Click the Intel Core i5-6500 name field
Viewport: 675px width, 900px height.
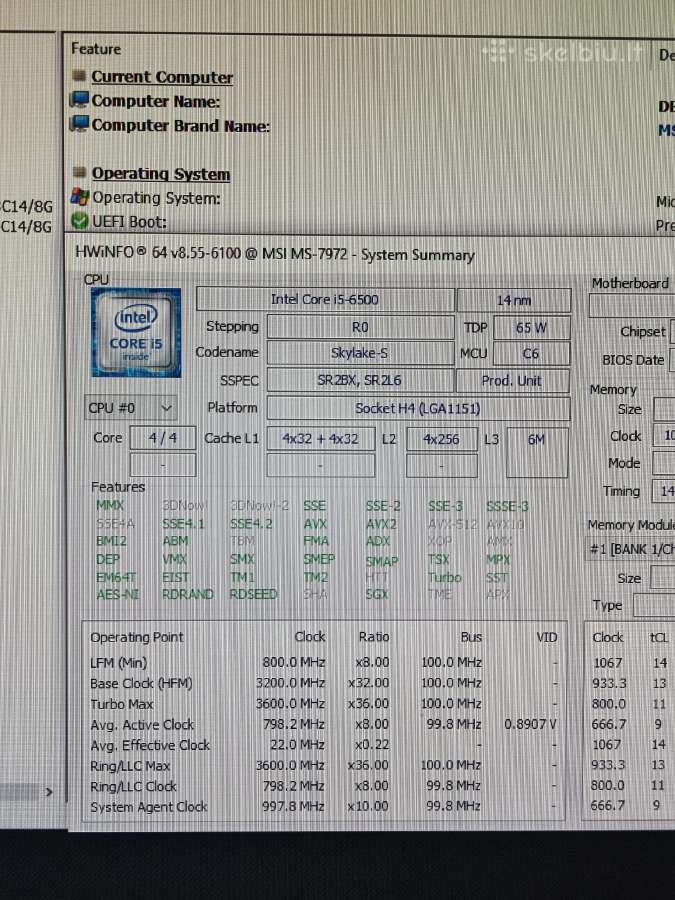tap(325, 300)
